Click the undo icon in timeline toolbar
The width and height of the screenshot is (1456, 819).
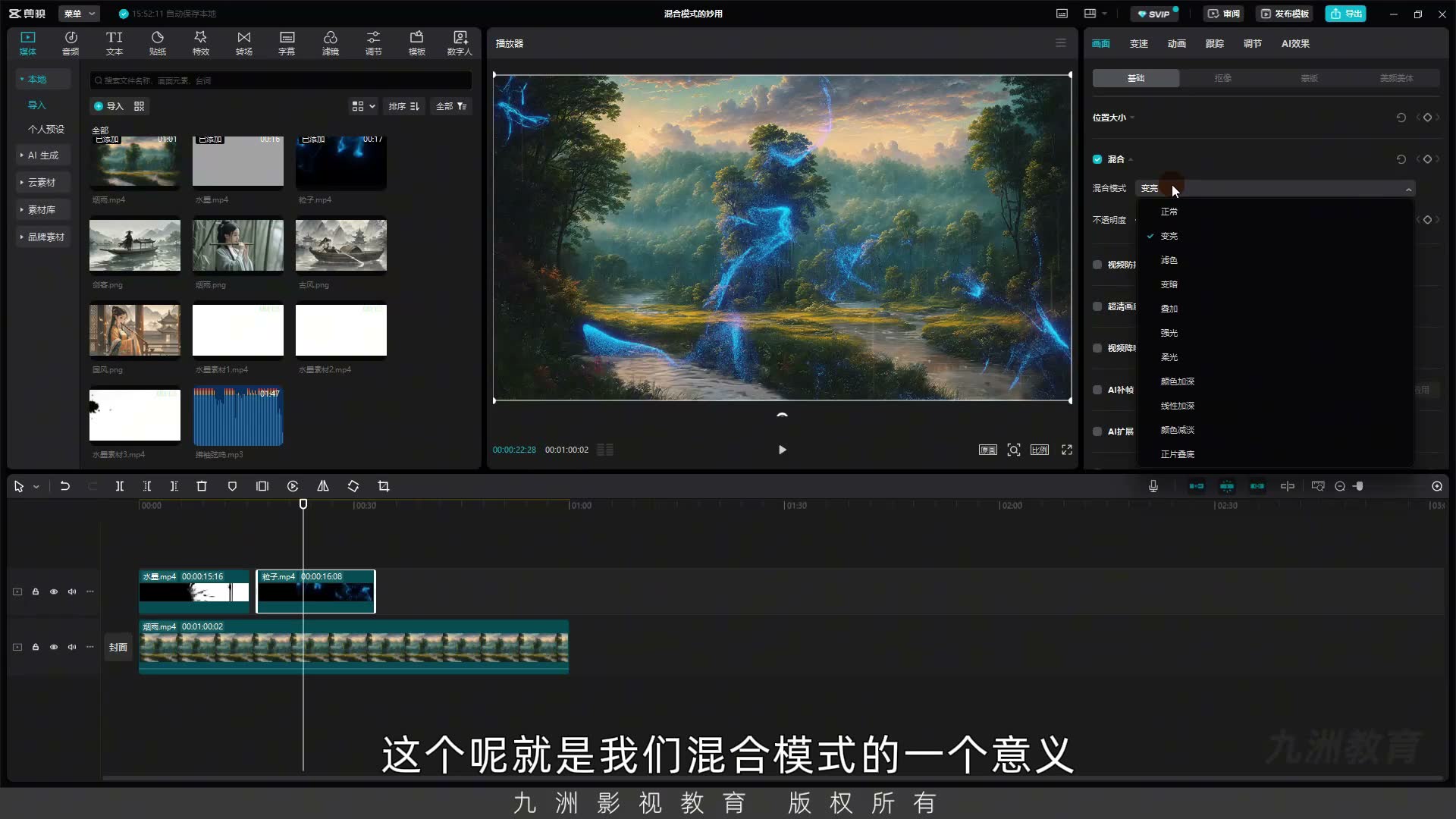tap(65, 486)
